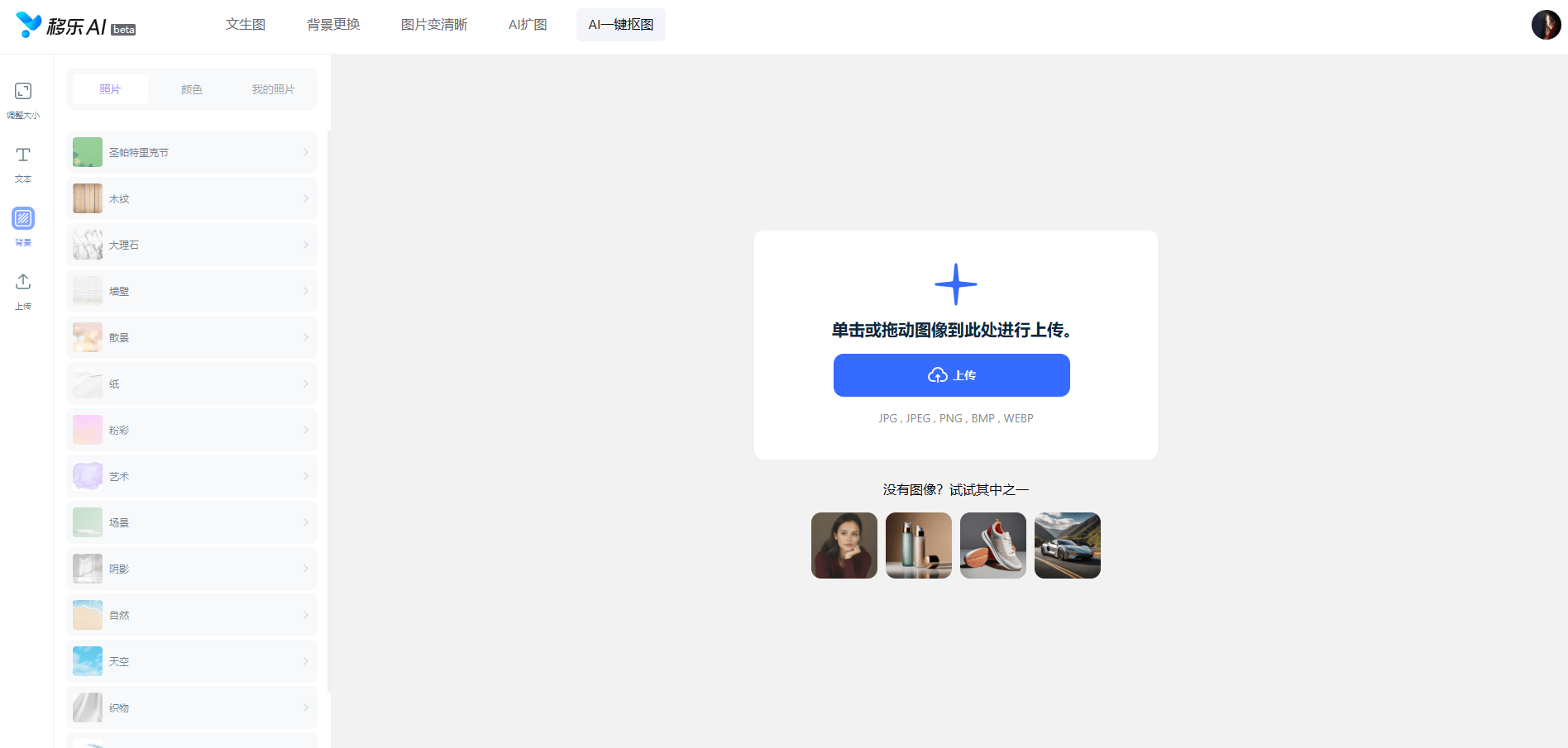This screenshot has height=748, width=1568.
Task: Expand the 木纹 category chevron
Action: click(x=305, y=198)
